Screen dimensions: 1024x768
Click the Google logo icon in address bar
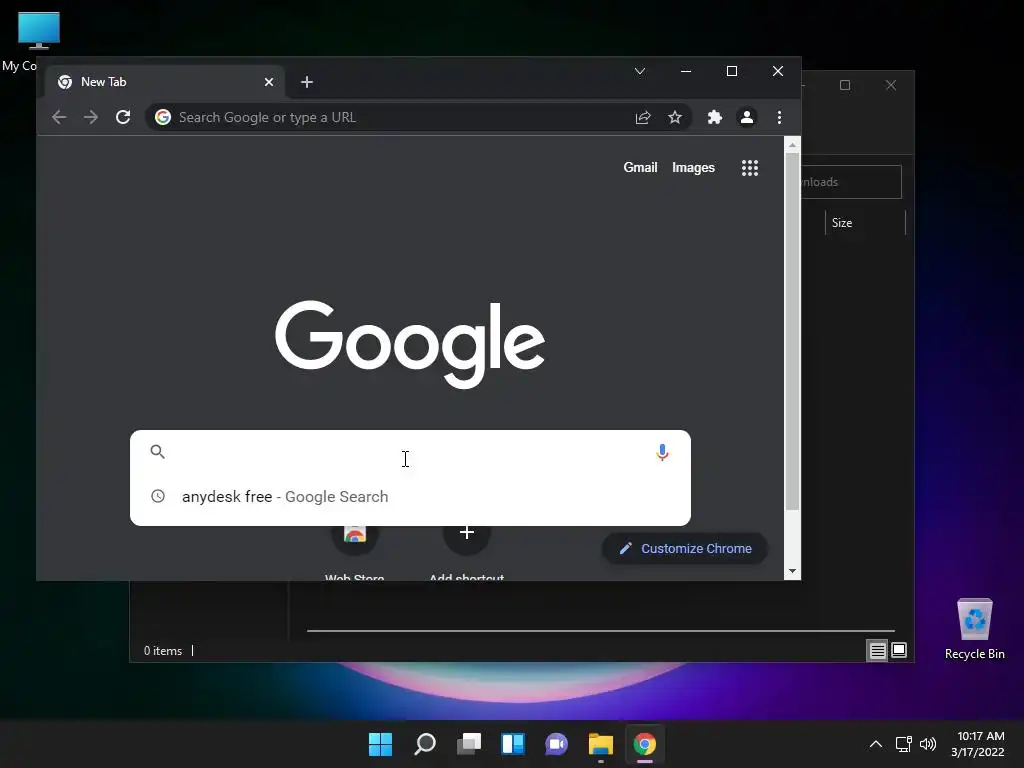[163, 118]
